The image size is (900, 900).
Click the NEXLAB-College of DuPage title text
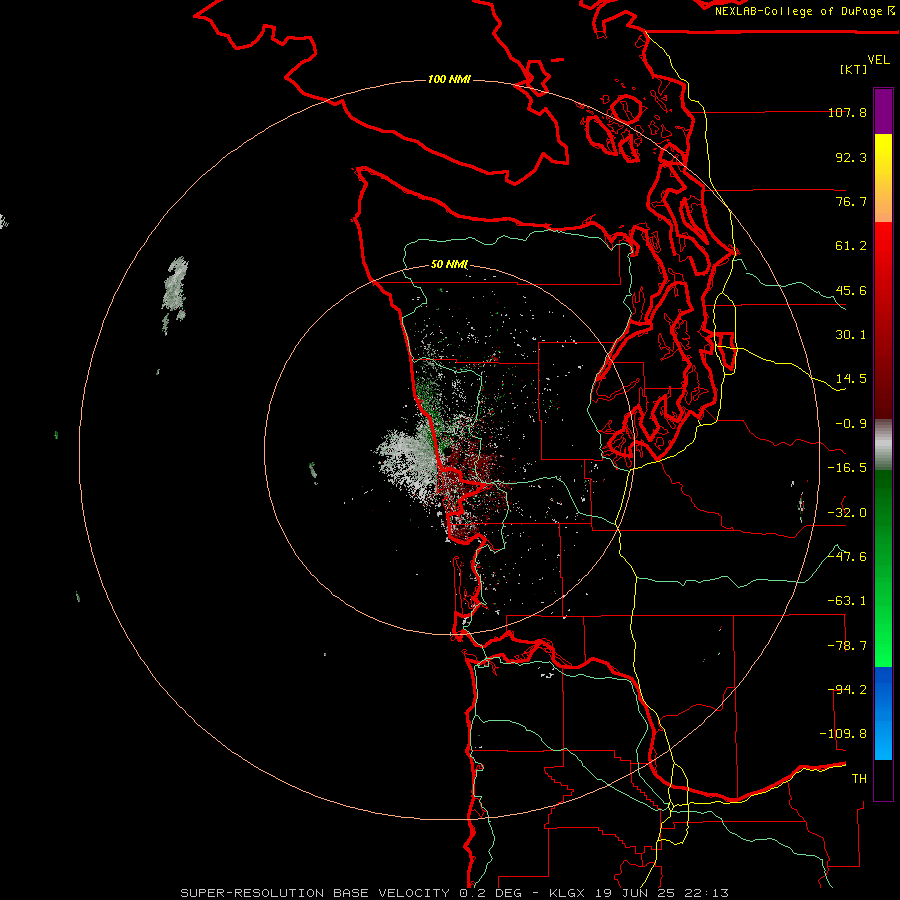coord(800,11)
